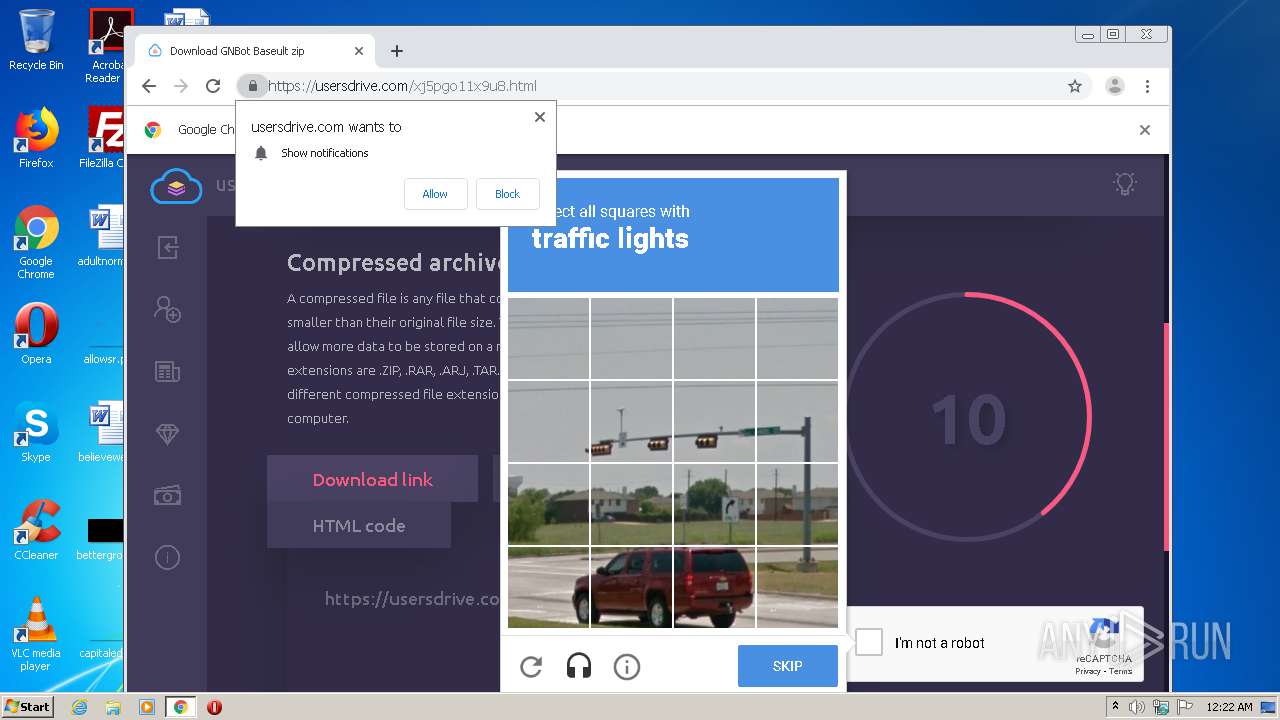Open a new browser tab
The width and height of the screenshot is (1280, 720).
pyautogui.click(x=397, y=51)
